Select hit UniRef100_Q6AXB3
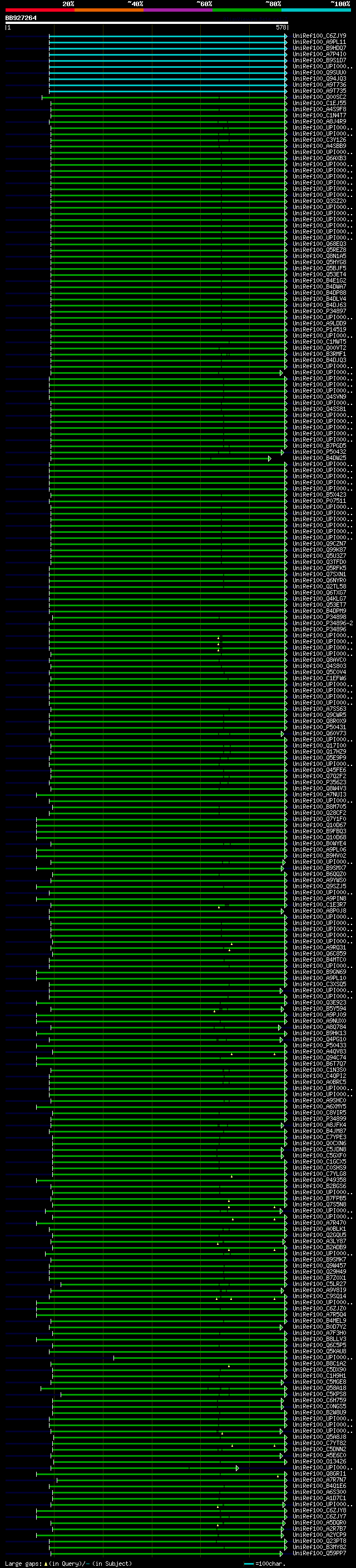Image resolution: width=356 pixels, height=1568 pixels. tap(319, 159)
